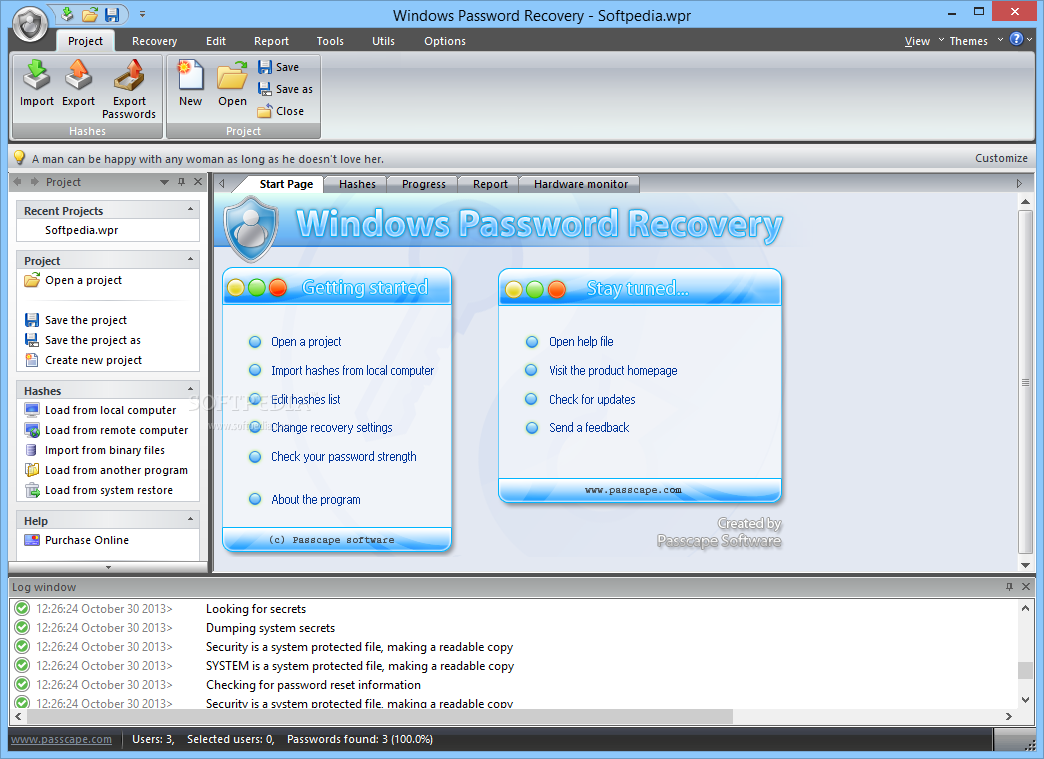Click Change recovery settings link
Image resolution: width=1044 pixels, height=759 pixels.
332,427
